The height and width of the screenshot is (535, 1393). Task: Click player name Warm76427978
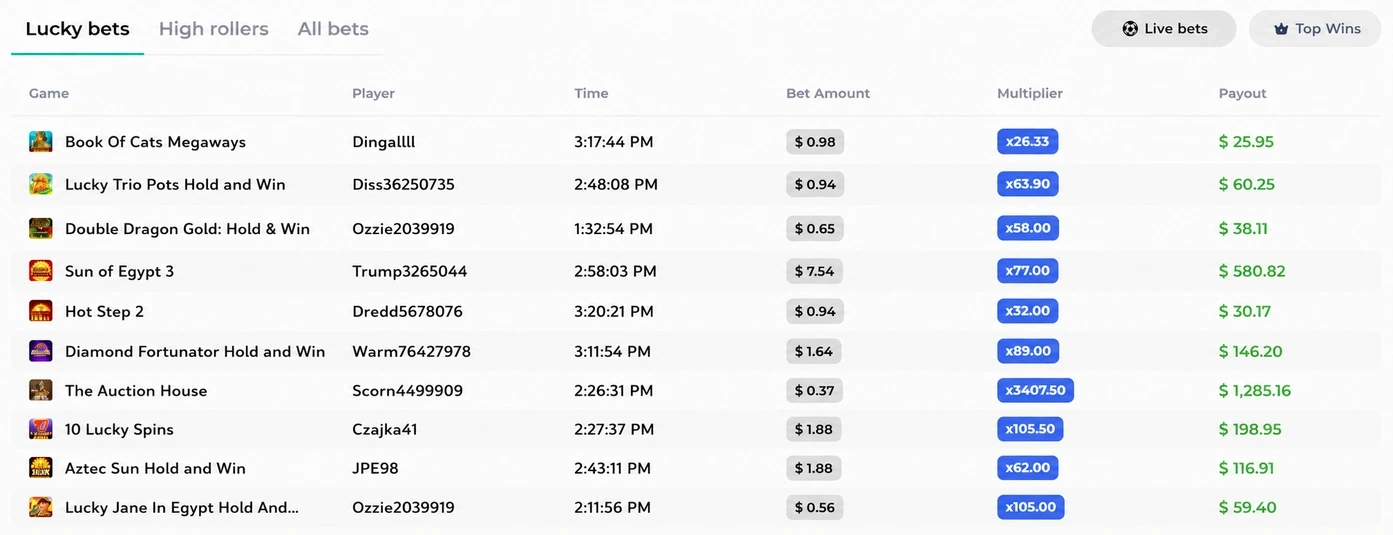pos(411,351)
